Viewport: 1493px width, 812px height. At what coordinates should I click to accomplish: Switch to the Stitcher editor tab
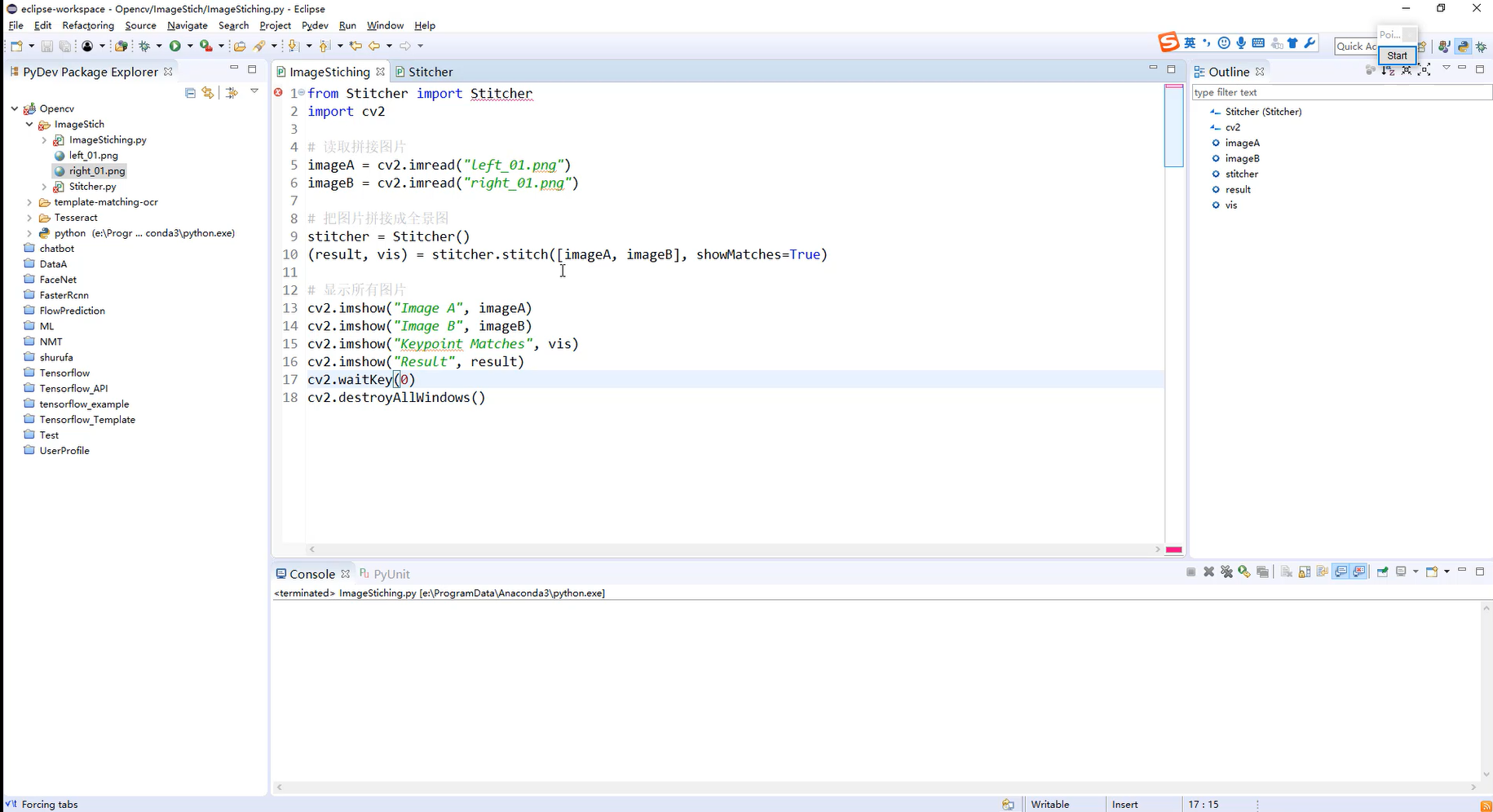coord(424,72)
